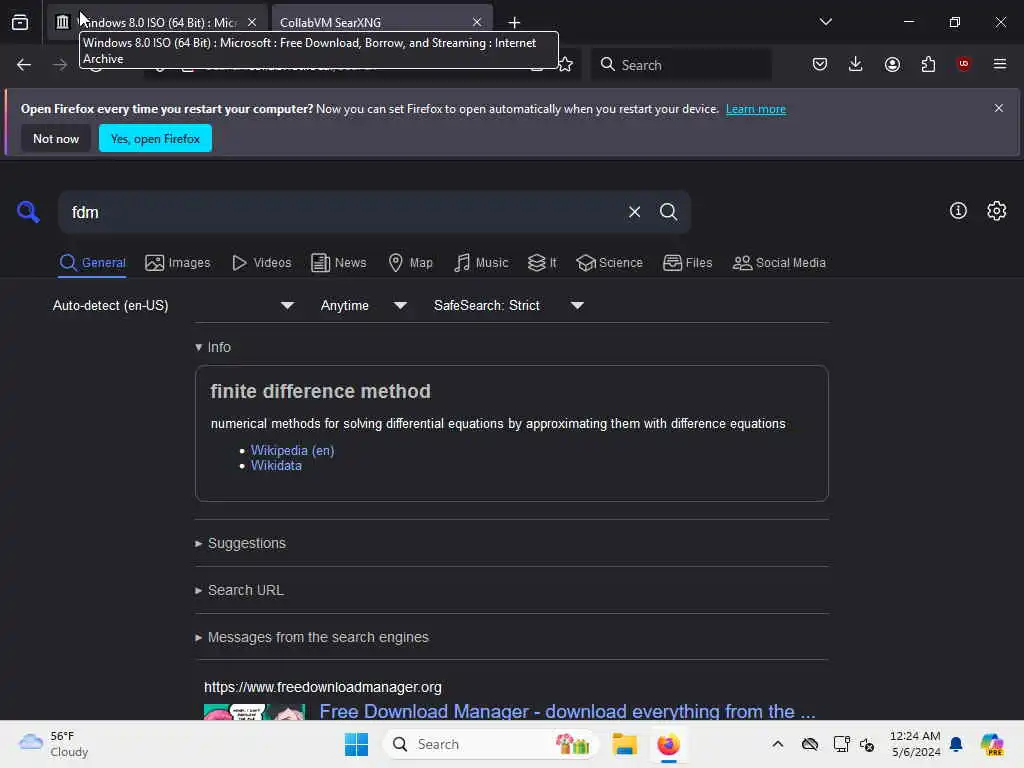Click the OneDrive cloud tray icon
1024x768 pixels.
810,744
